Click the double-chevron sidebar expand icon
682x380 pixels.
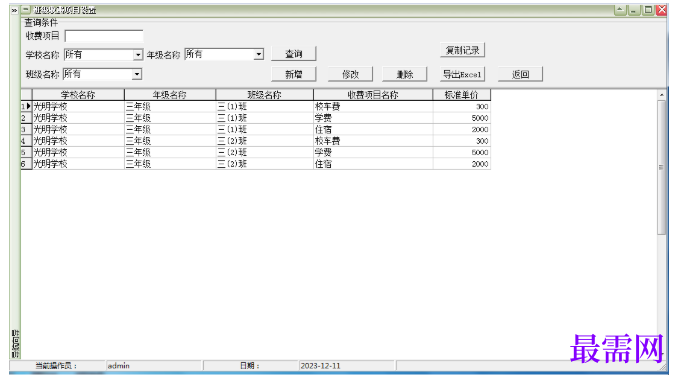pos(14,10)
